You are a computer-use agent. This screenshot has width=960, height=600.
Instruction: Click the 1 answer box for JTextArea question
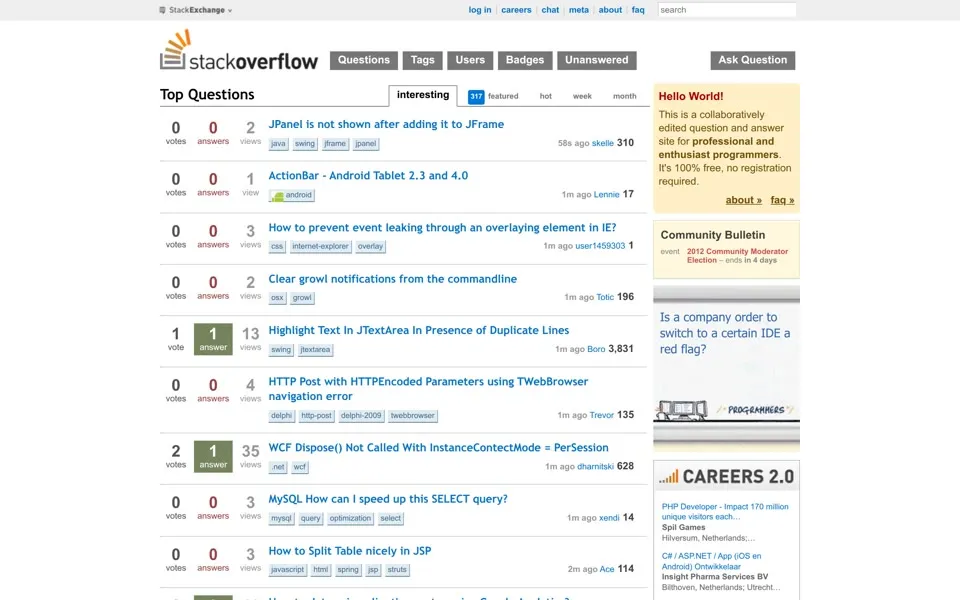click(x=213, y=339)
